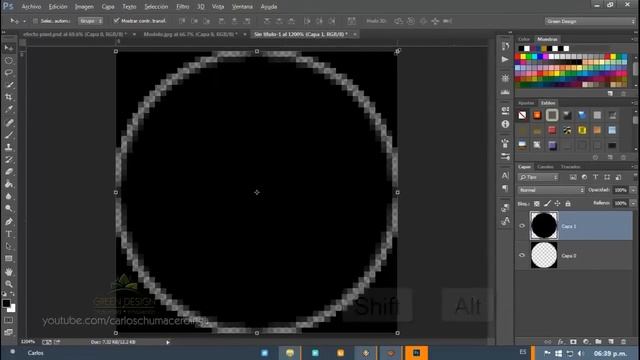Select the Path Selection tool
The image size is (640, 360).
click(9, 246)
